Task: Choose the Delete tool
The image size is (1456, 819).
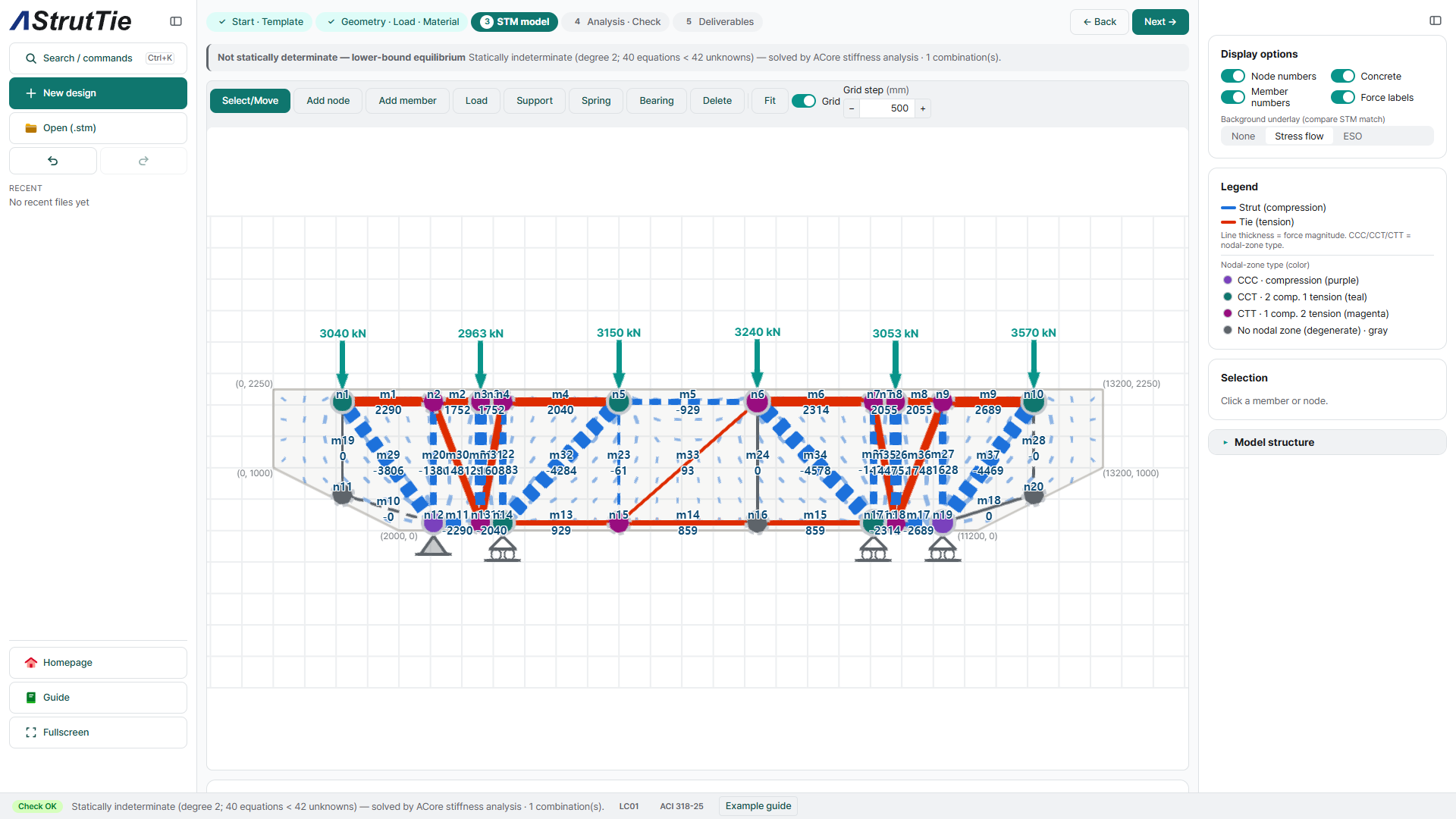Action: [717, 101]
